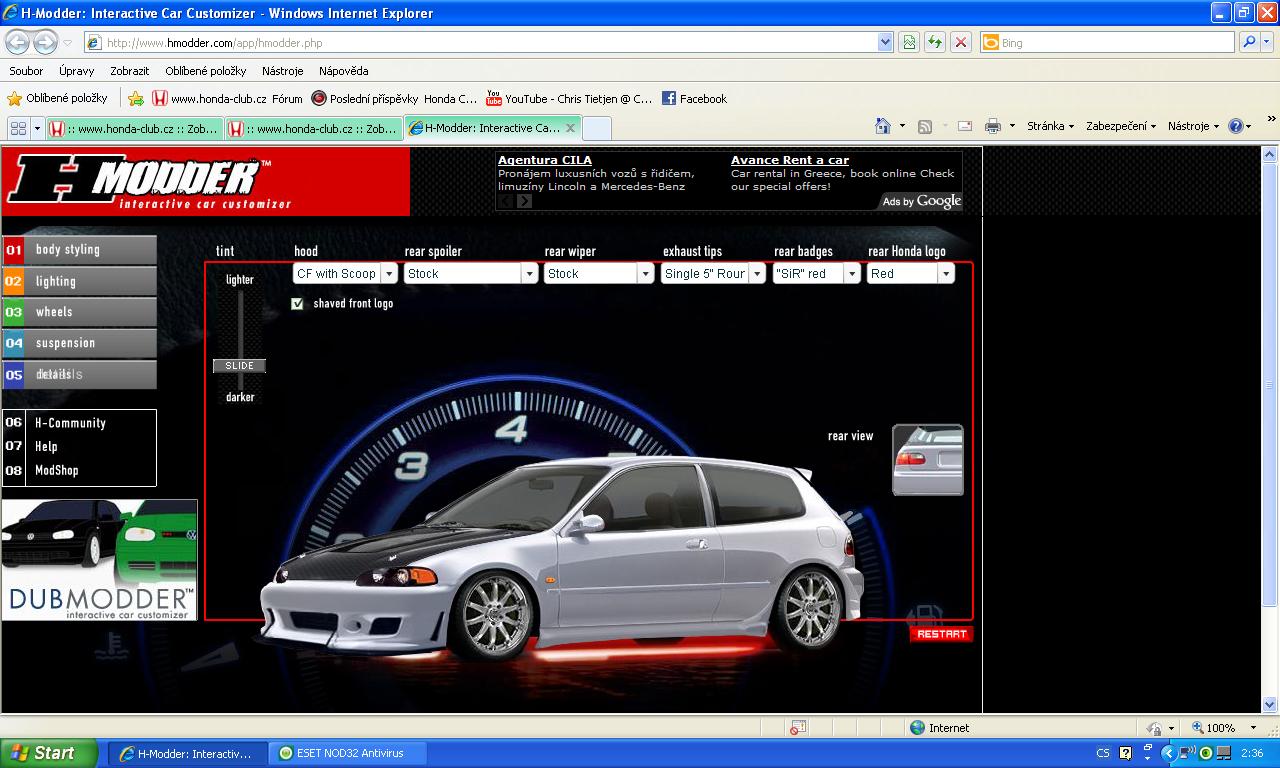The height and width of the screenshot is (768, 1280).
Task: Click the H-Modder logo banner
Action: click(206, 182)
